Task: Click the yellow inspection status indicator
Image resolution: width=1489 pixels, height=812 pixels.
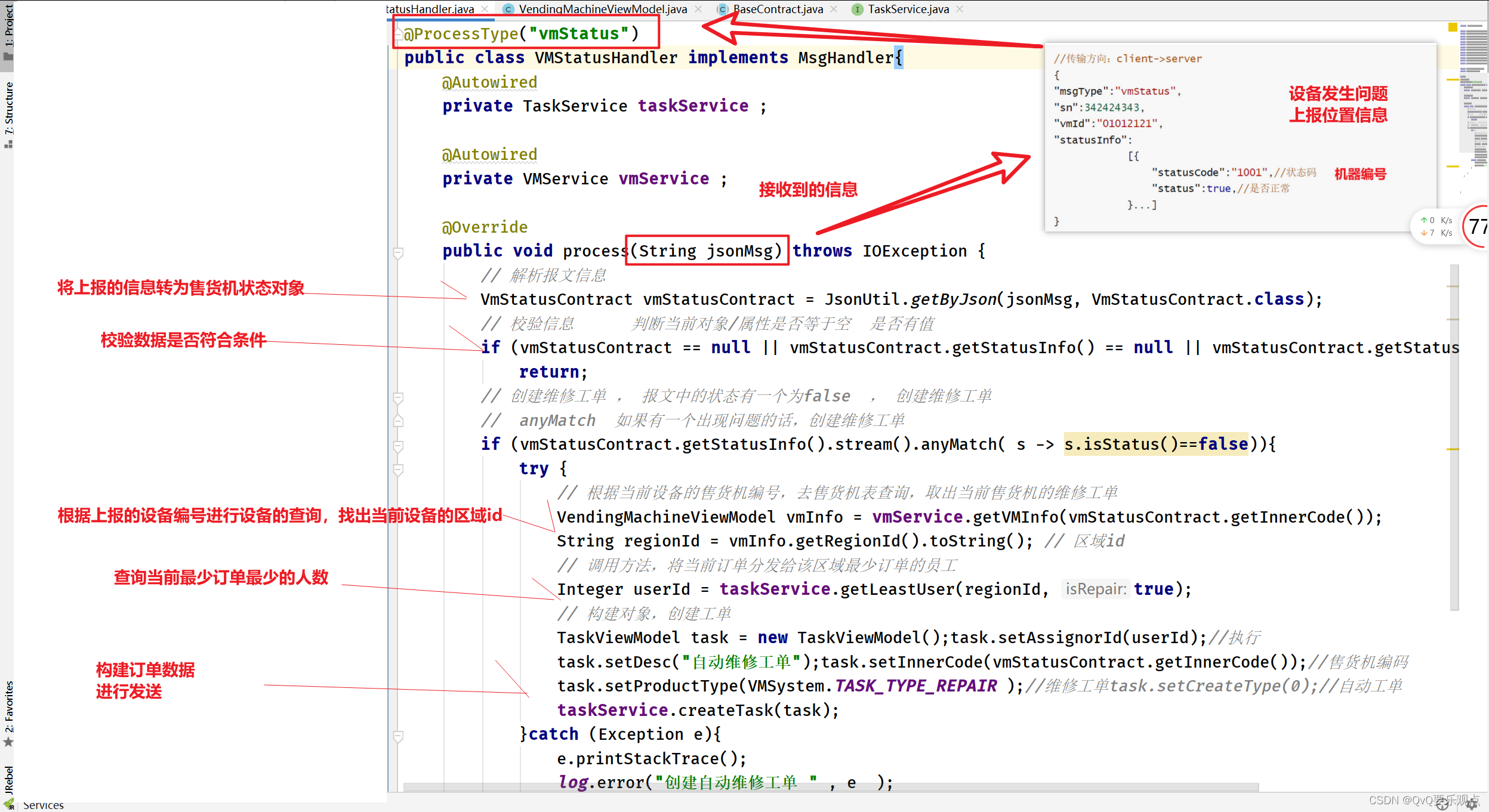Action: tap(1453, 27)
